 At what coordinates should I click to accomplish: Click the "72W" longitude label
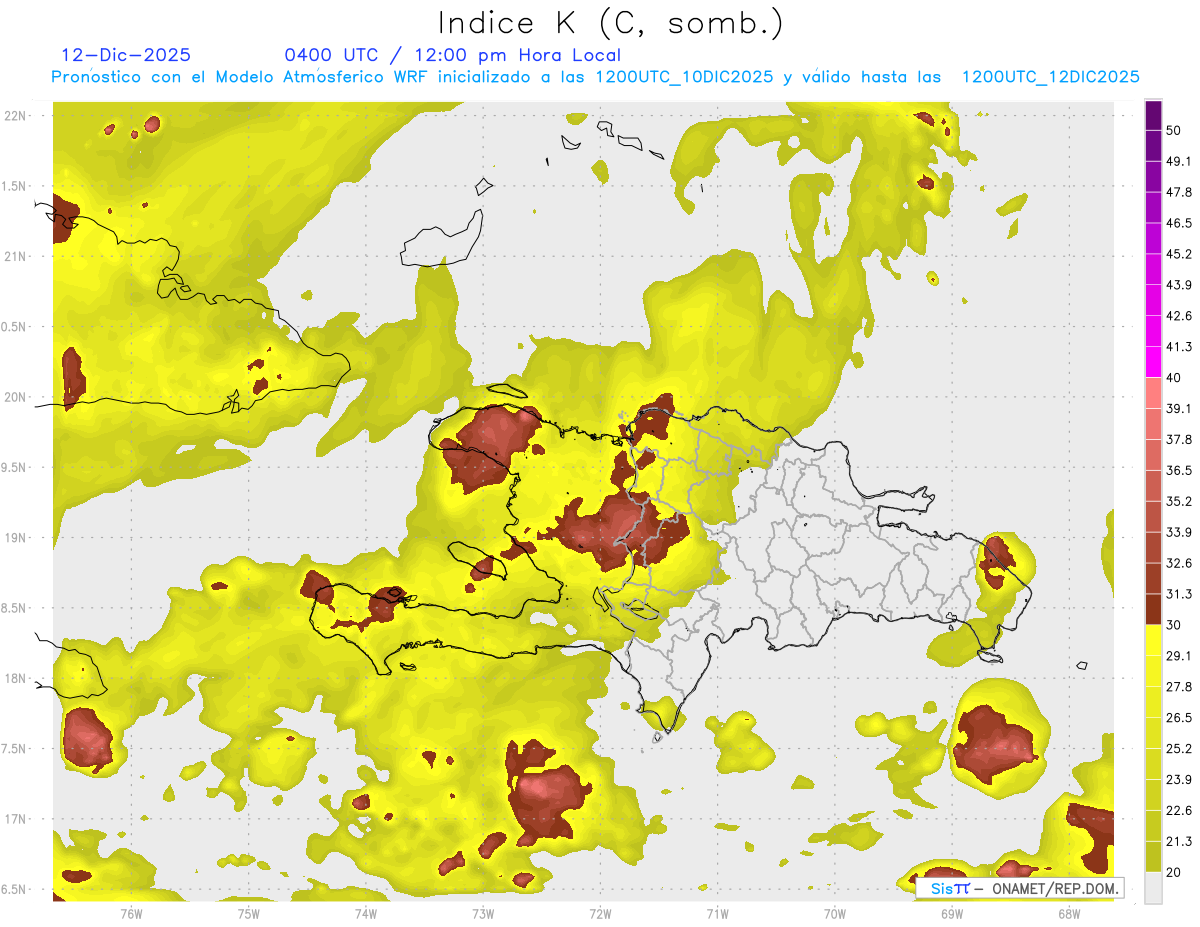(x=600, y=913)
